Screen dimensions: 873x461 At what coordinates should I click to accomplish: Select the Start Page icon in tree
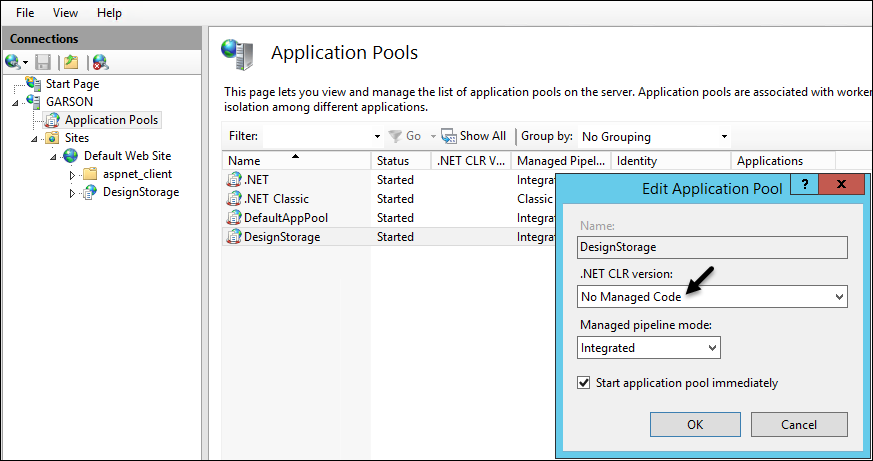point(33,84)
